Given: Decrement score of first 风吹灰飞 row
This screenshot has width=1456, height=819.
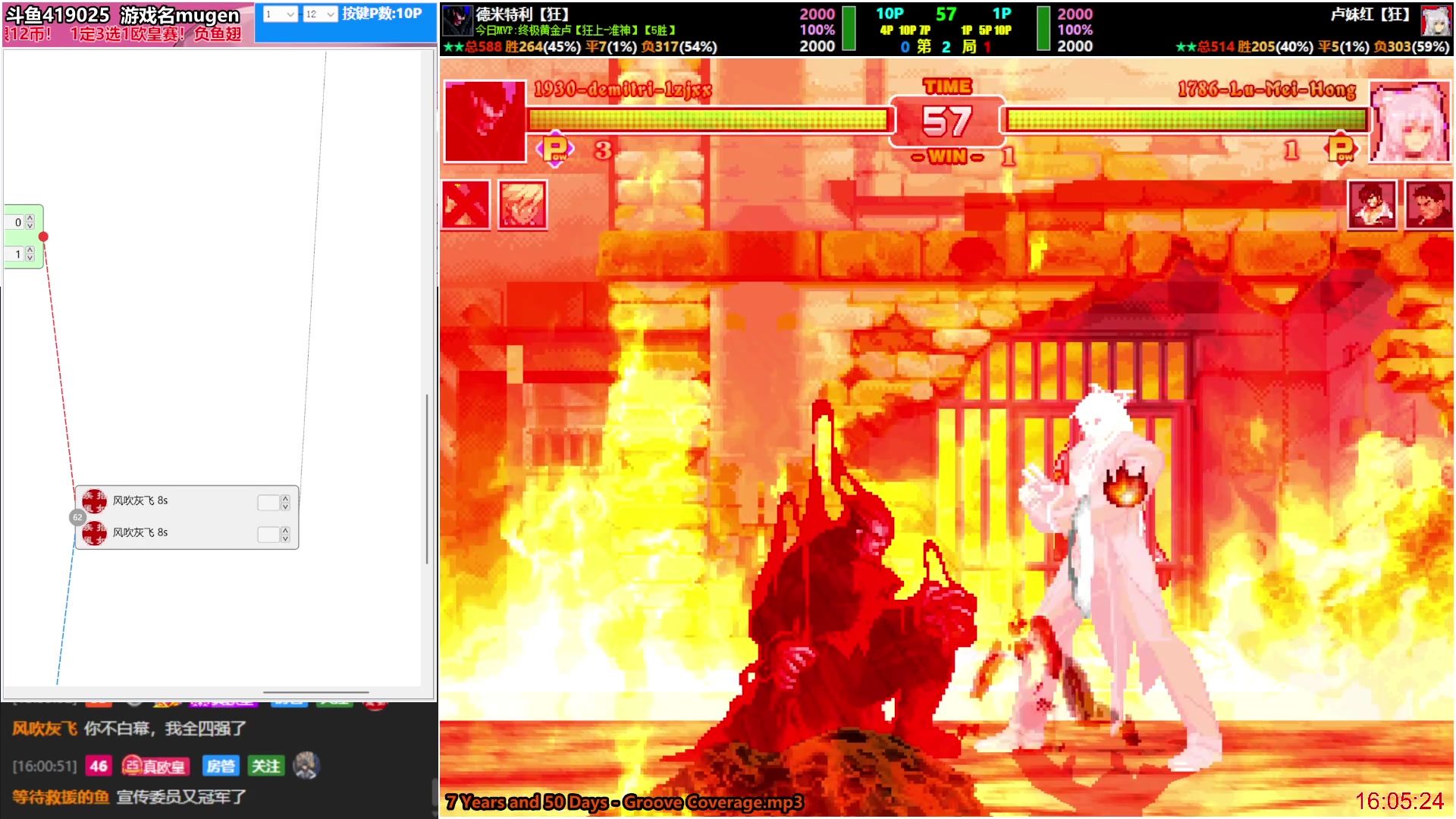Looking at the screenshot, I should click(285, 507).
